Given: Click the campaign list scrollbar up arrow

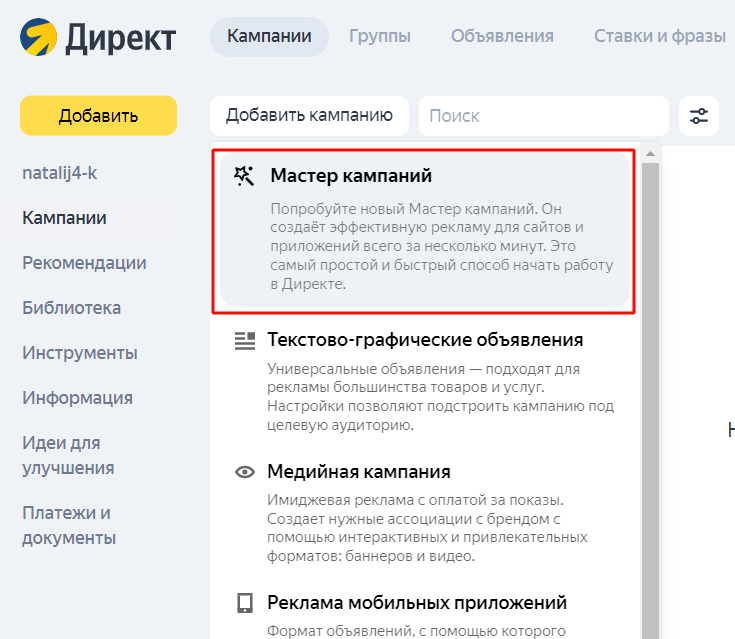Looking at the screenshot, I should click(x=650, y=154).
